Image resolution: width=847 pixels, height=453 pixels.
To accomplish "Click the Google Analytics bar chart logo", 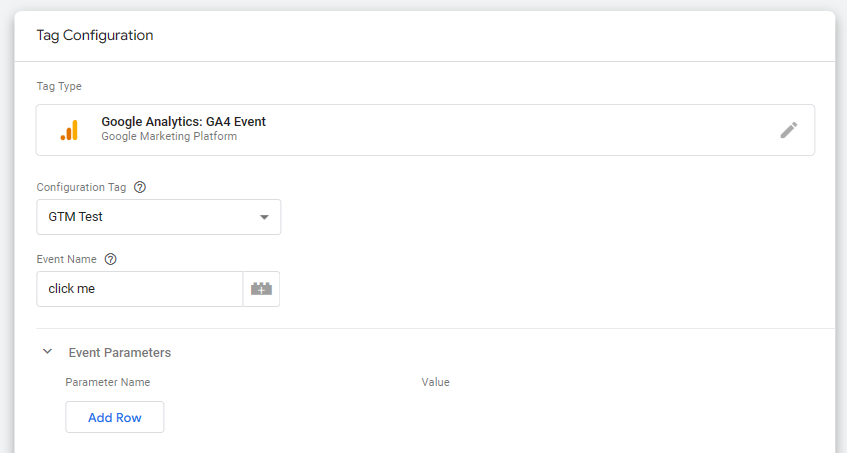I will (69, 130).
